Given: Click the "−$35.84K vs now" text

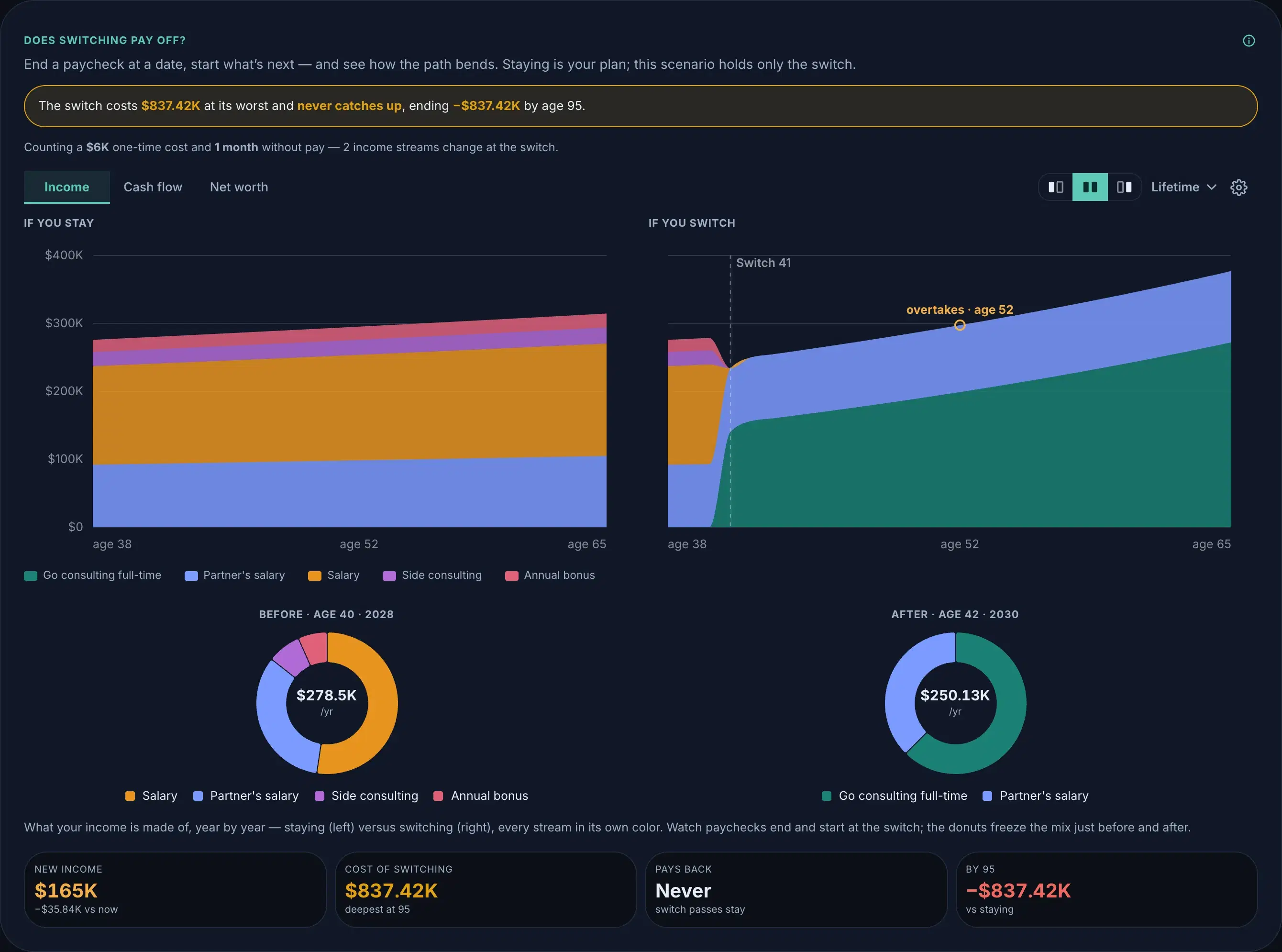Looking at the screenshot, I should (x=76, y=909).
